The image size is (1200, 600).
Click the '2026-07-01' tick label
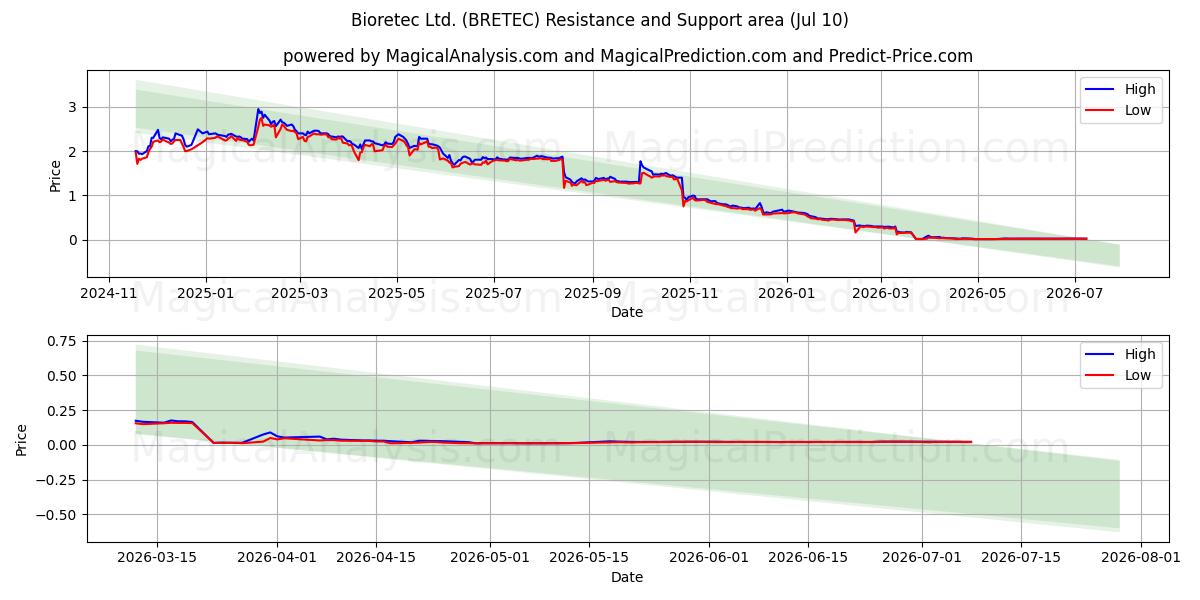[x=921, y=558]
